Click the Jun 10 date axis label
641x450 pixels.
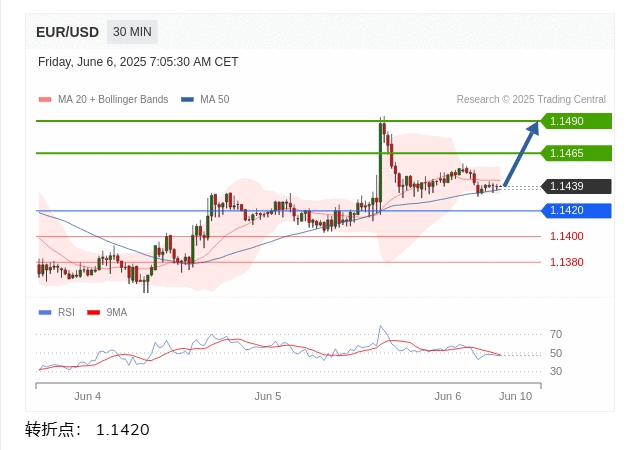click(x=515, y=396)
